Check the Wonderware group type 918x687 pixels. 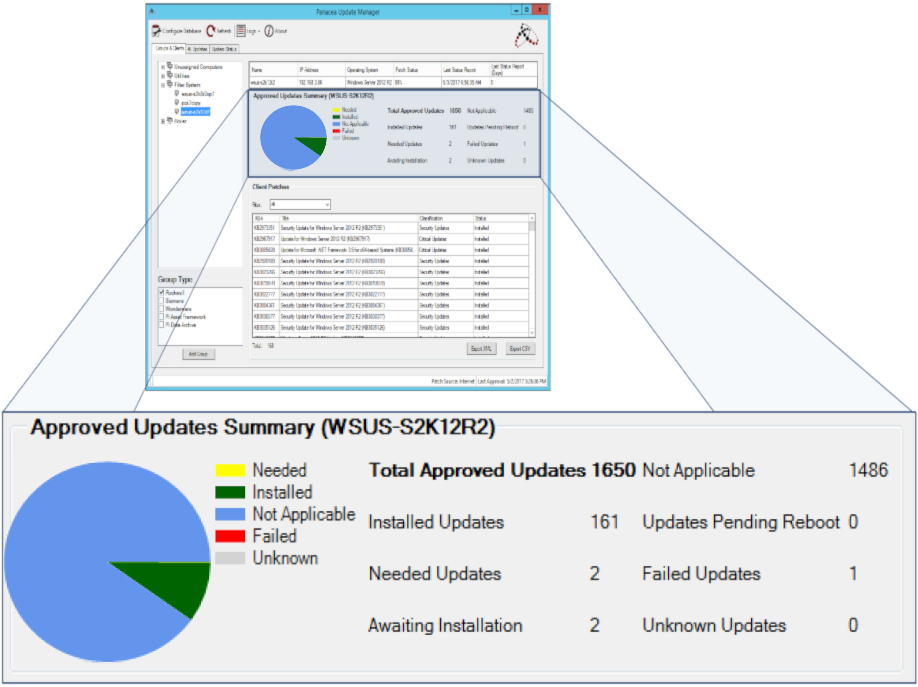(x=162, y=309)
